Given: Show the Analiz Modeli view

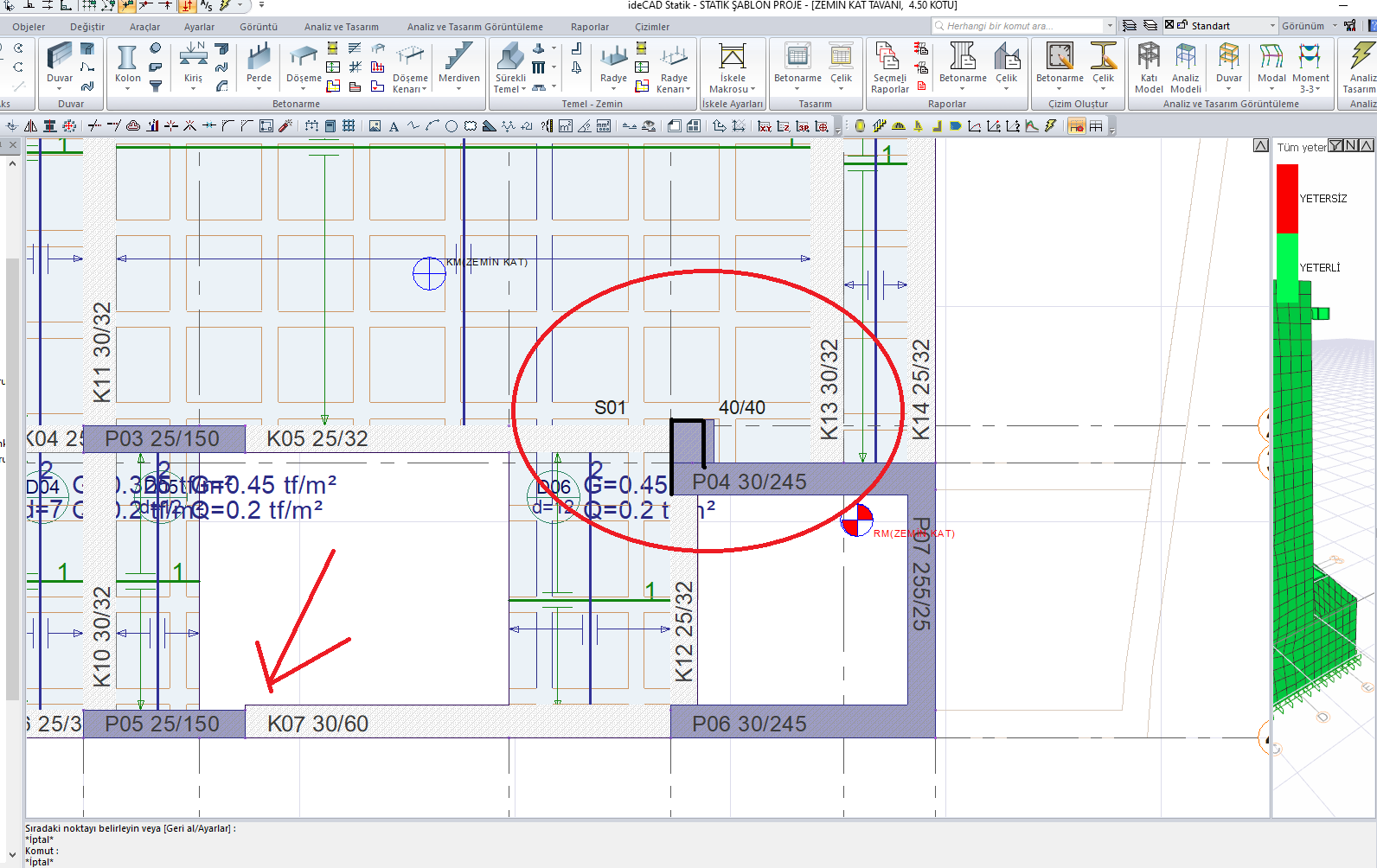Looking at the screenshot, I should click(x=1186, y=67).
